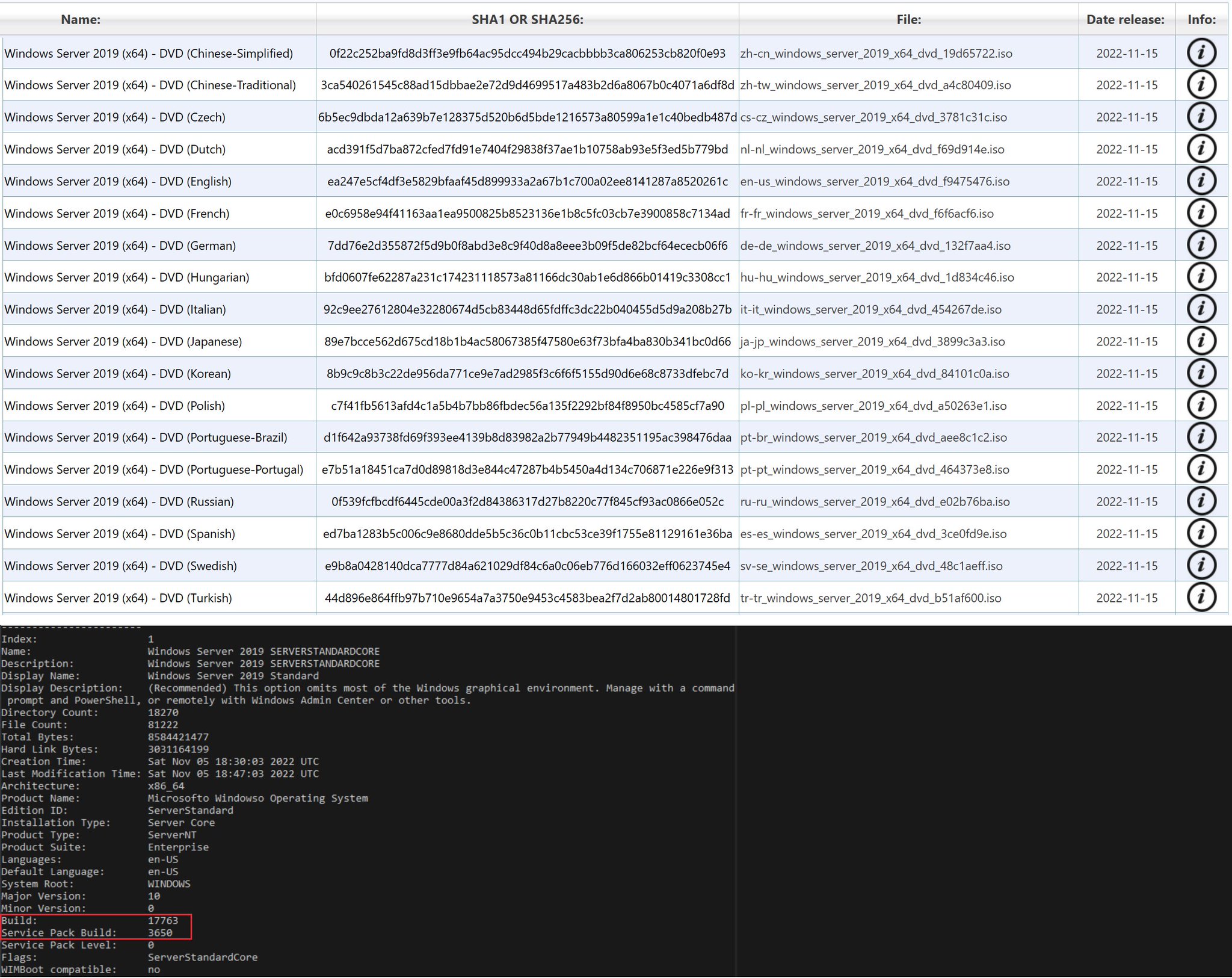Viewport: 1232px width, 978px height.
Task: Click the Dutch row hash starting acd391f5
Action: point(528,149)
